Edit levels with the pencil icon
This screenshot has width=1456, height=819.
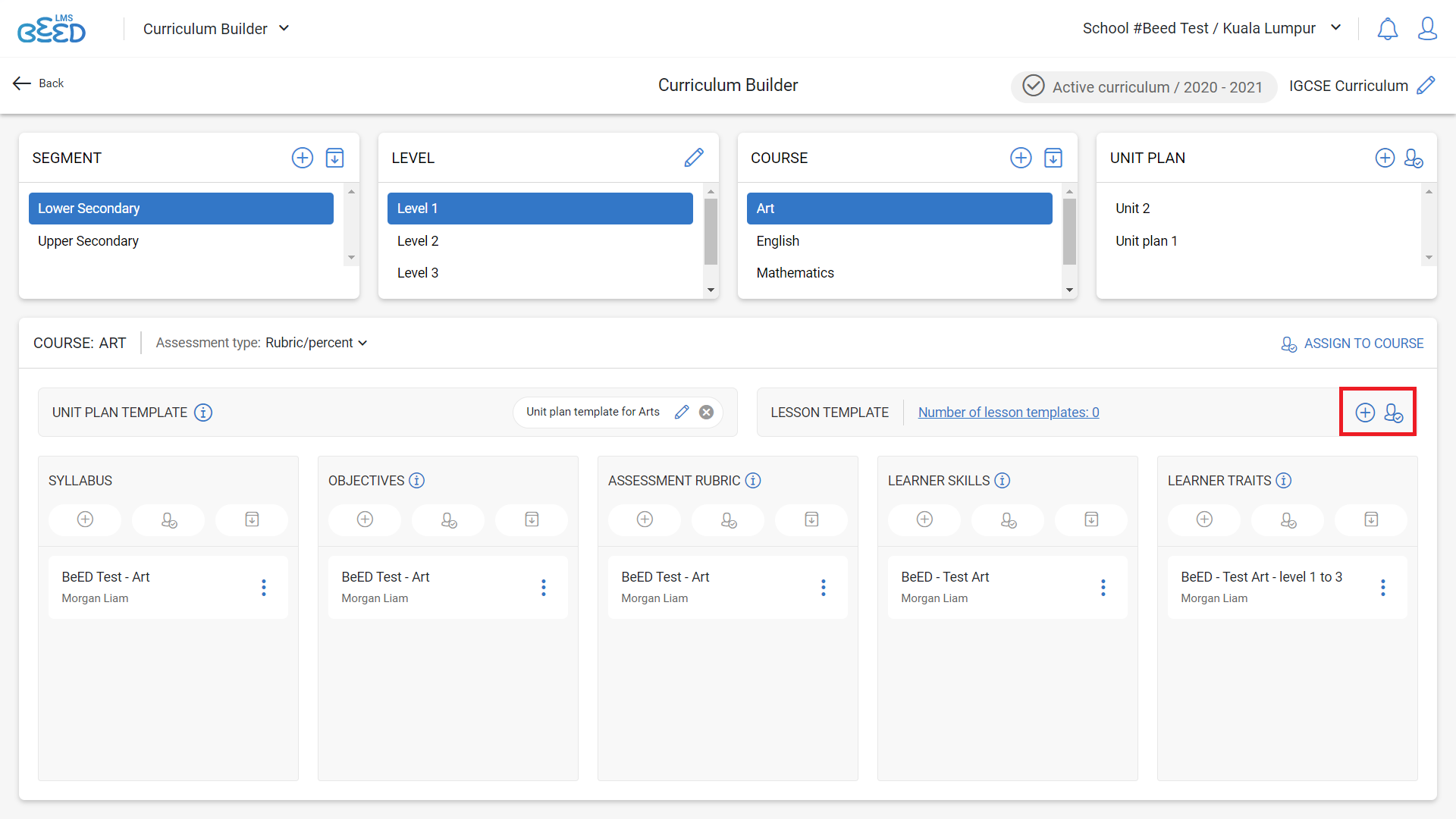694,158
